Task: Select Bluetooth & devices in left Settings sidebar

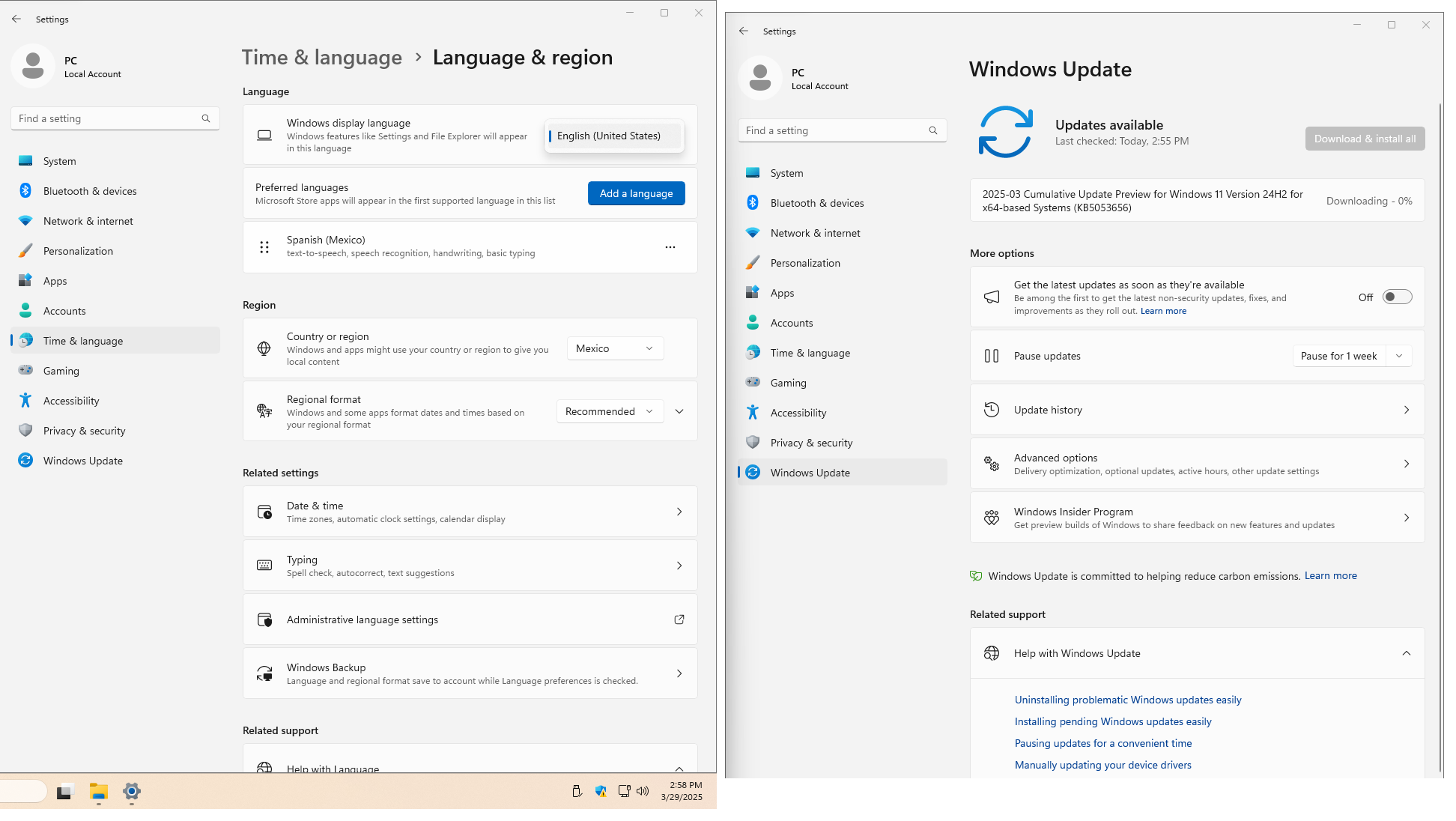Action: [115, 191]
